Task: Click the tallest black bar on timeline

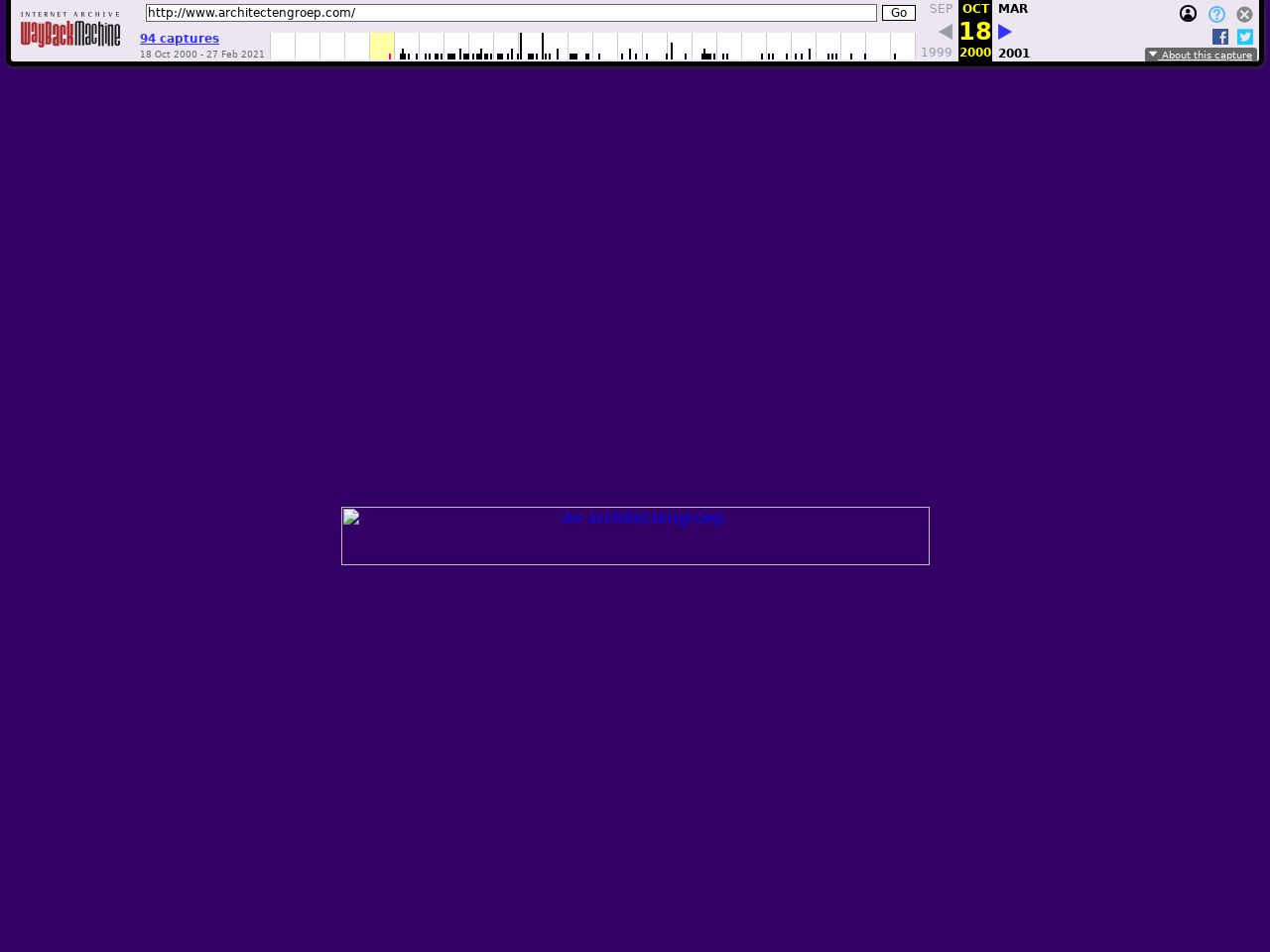Action: pyautogui.click(x=521, y=46)
